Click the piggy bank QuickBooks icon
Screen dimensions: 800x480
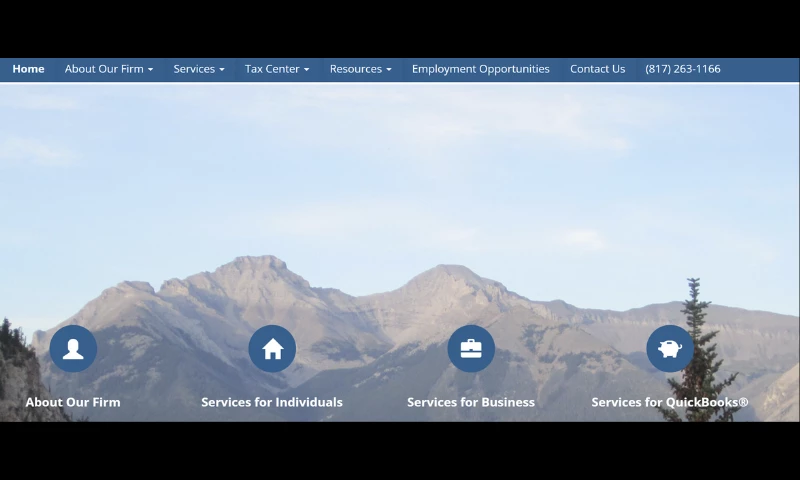[670, 348]
